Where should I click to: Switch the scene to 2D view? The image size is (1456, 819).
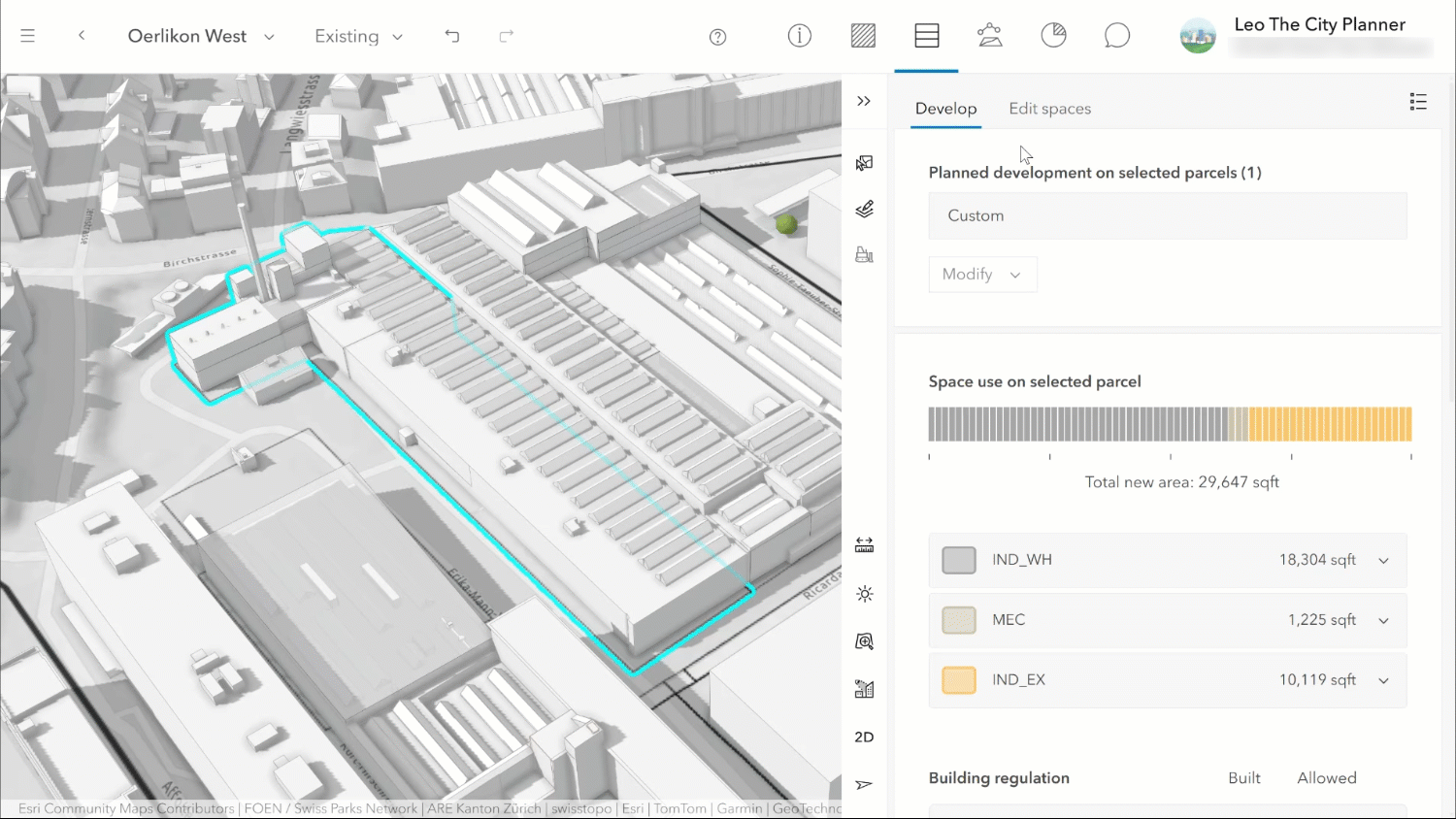tap(864, 737)
